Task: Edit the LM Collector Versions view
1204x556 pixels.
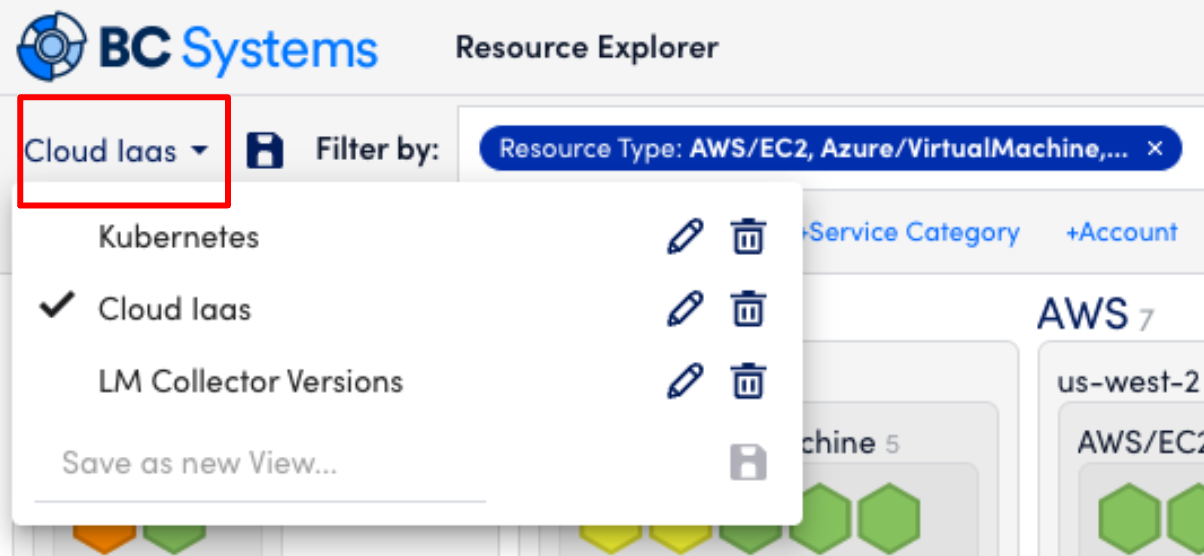Action: click(685, 381)
